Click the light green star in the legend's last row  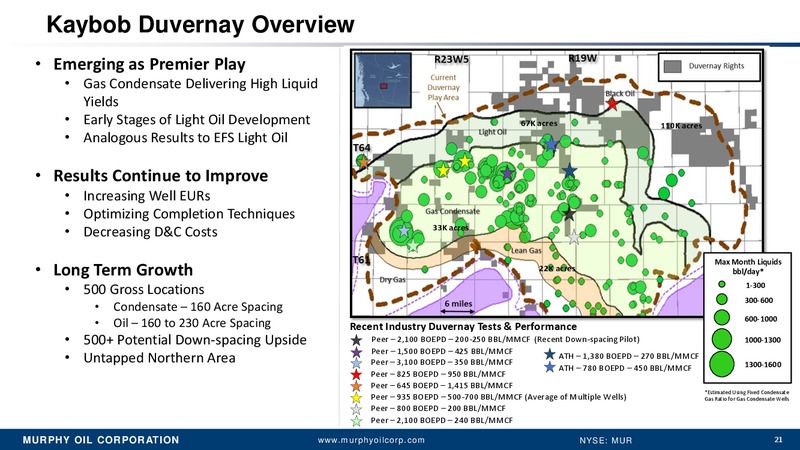pos(357,421)
